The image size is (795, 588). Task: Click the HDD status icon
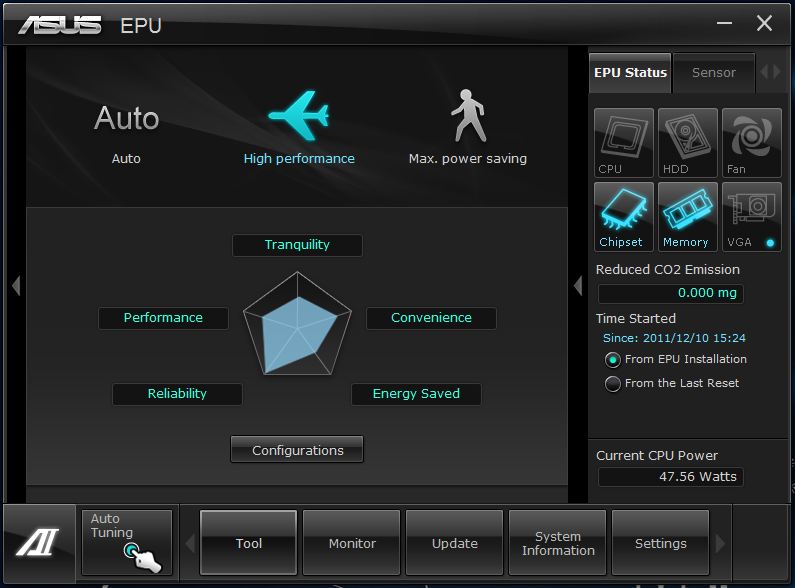[x=688, y=142]
